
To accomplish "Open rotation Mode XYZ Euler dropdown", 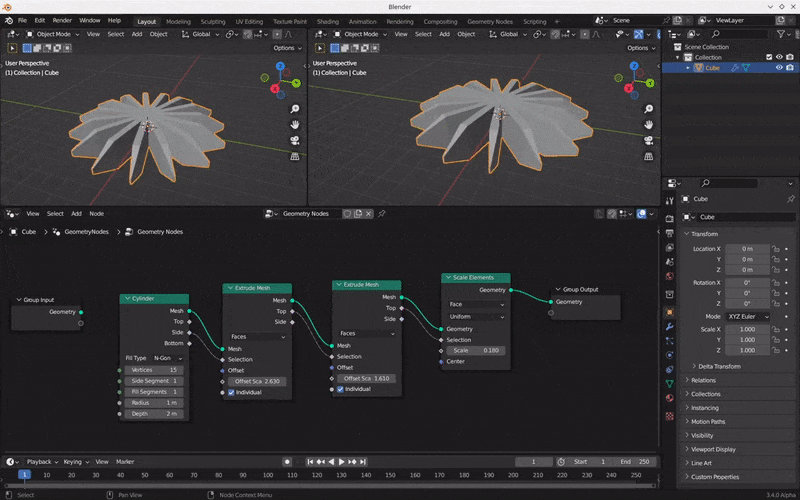I will coord(748,316).
